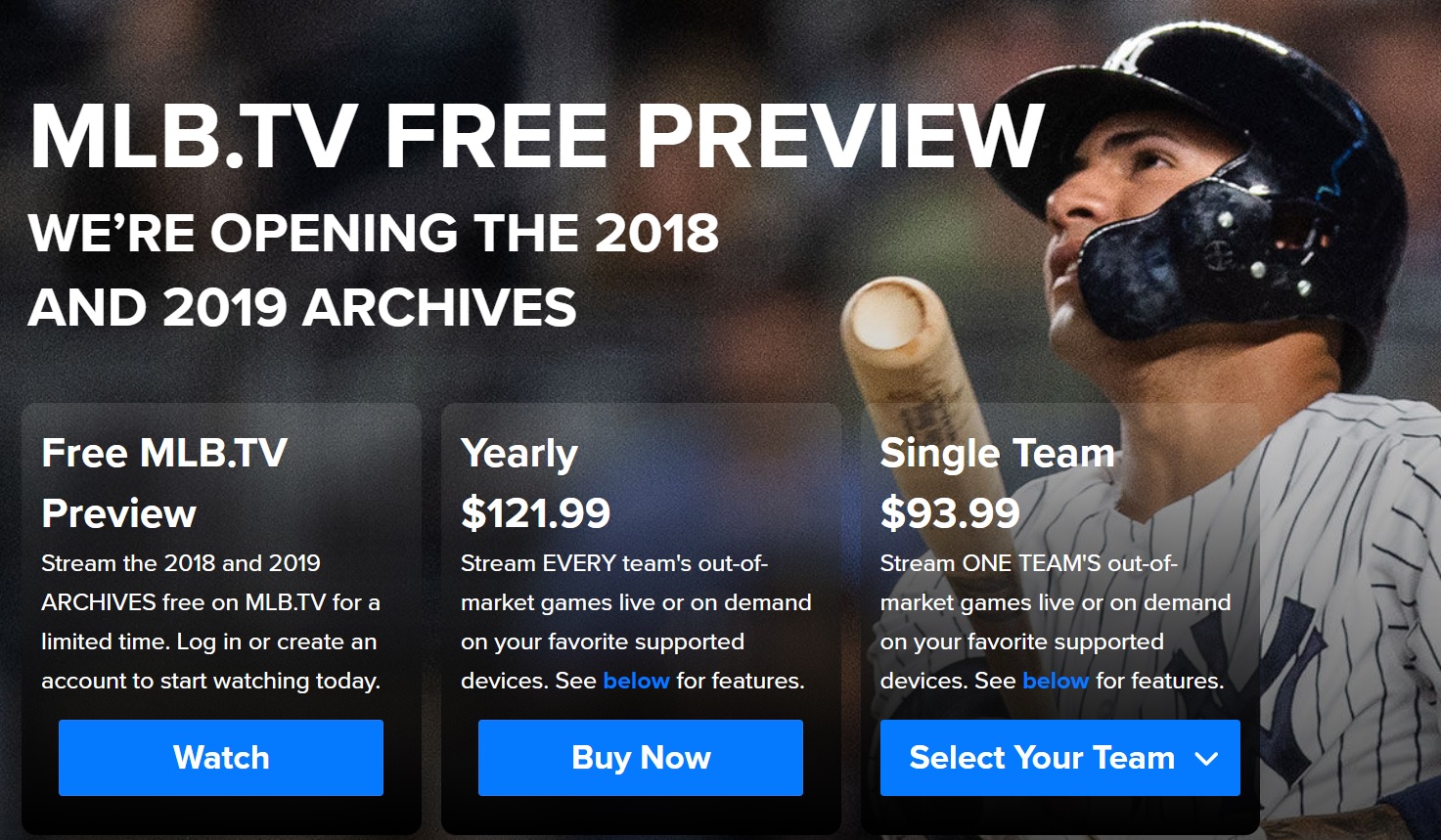Click the 'Stream EVERY team's' description paragraph

[636, 622]
